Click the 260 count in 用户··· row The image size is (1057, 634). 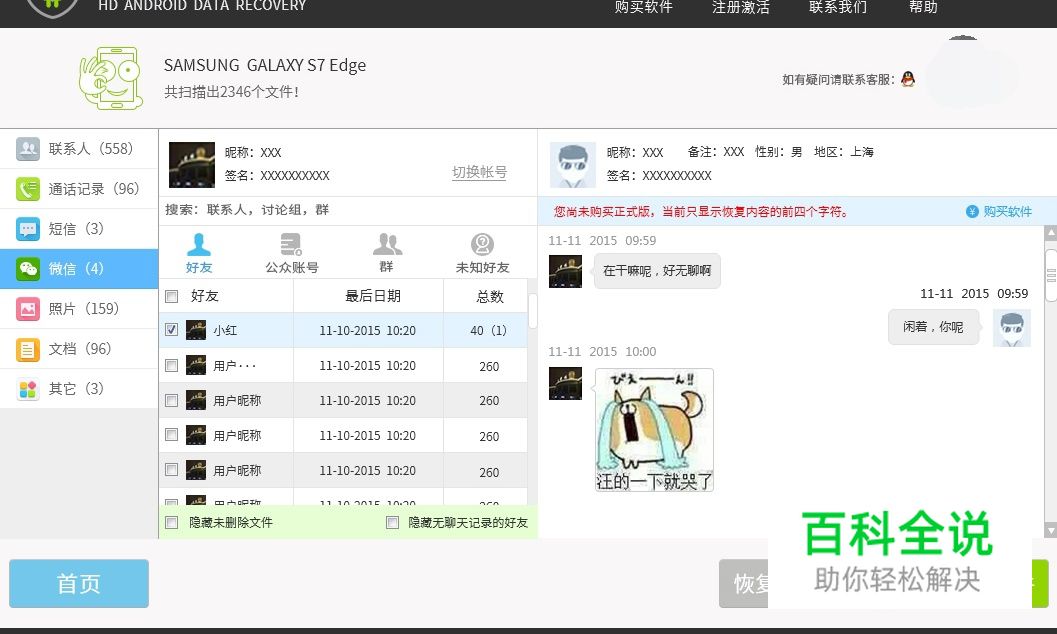[489, 366]
